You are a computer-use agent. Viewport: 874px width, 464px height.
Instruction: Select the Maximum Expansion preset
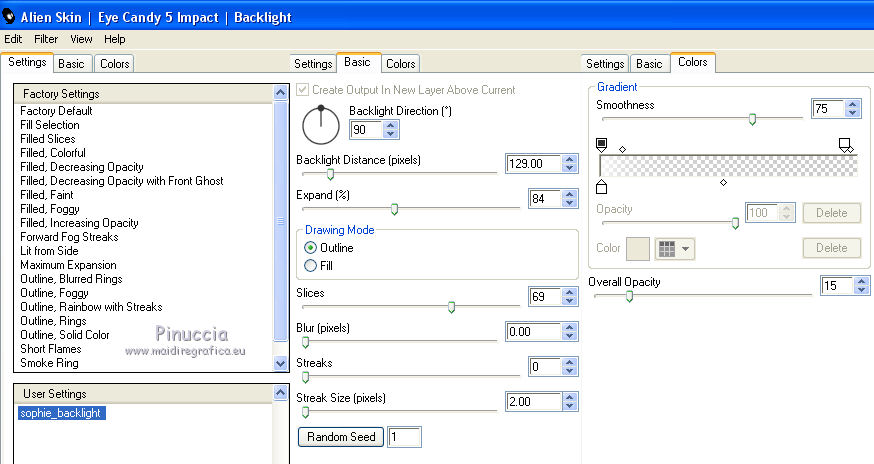[69, 264]
